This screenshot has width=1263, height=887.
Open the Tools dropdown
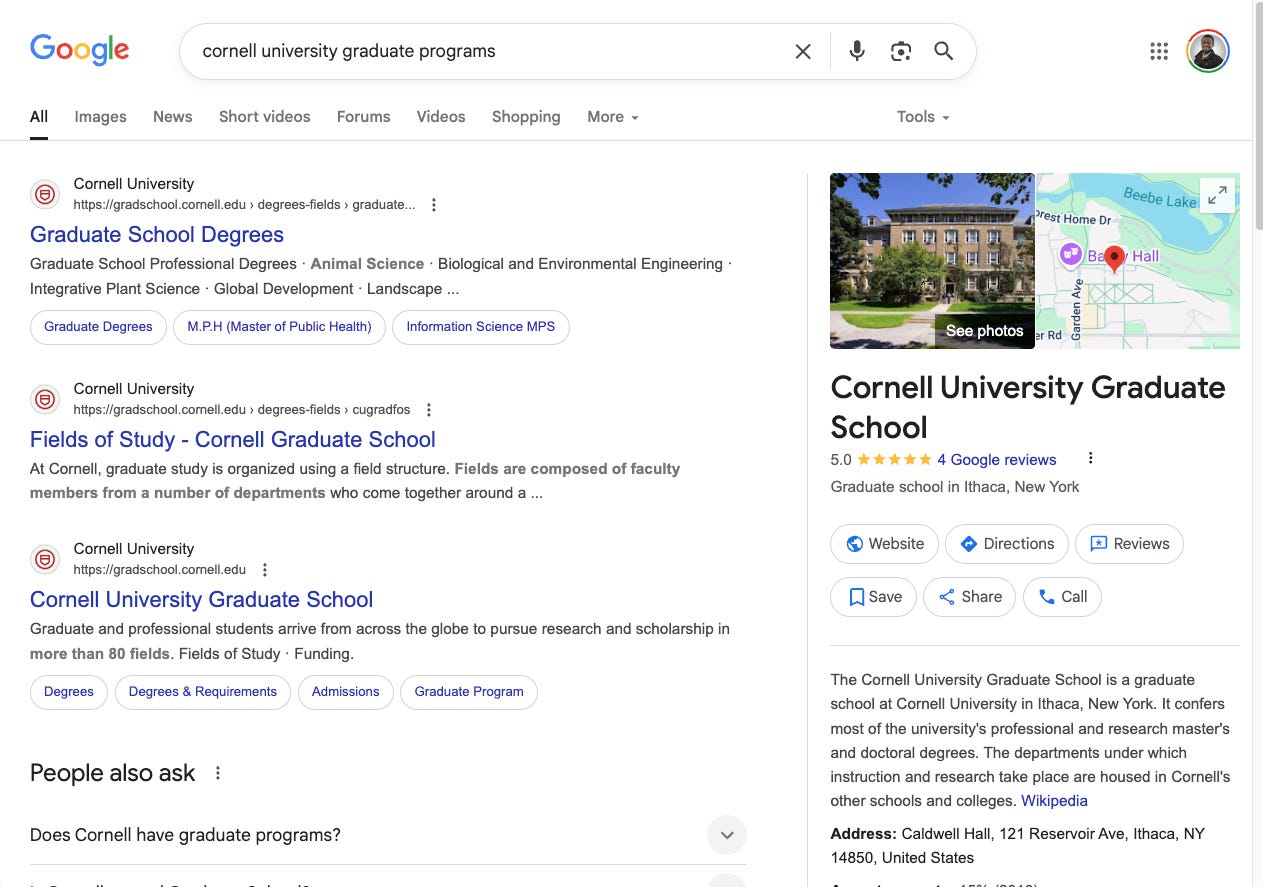pyautogui.click(x=923, y=117)
